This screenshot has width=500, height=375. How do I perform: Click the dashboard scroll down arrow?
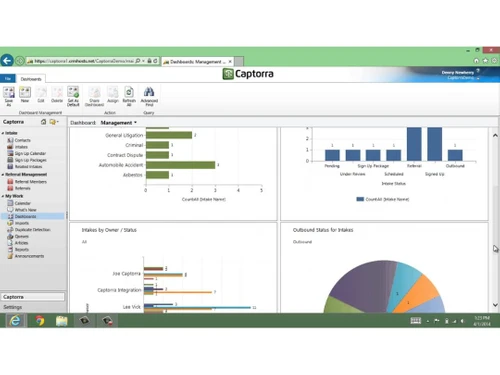495,305
